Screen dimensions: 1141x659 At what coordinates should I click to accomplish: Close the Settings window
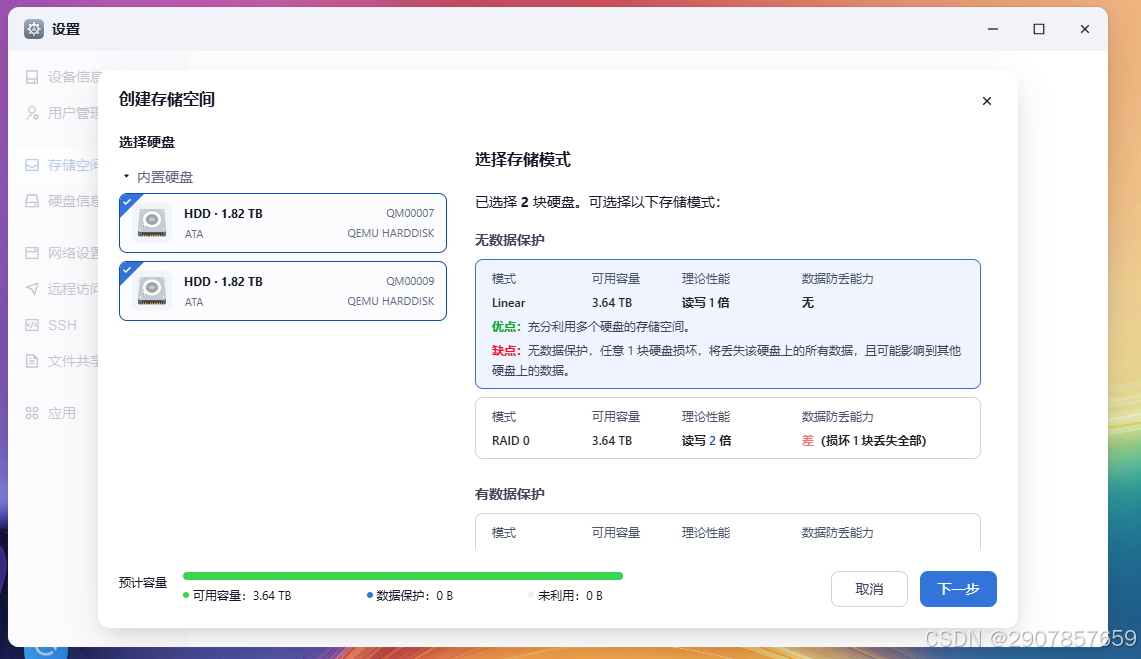(x=1085, y=29)
